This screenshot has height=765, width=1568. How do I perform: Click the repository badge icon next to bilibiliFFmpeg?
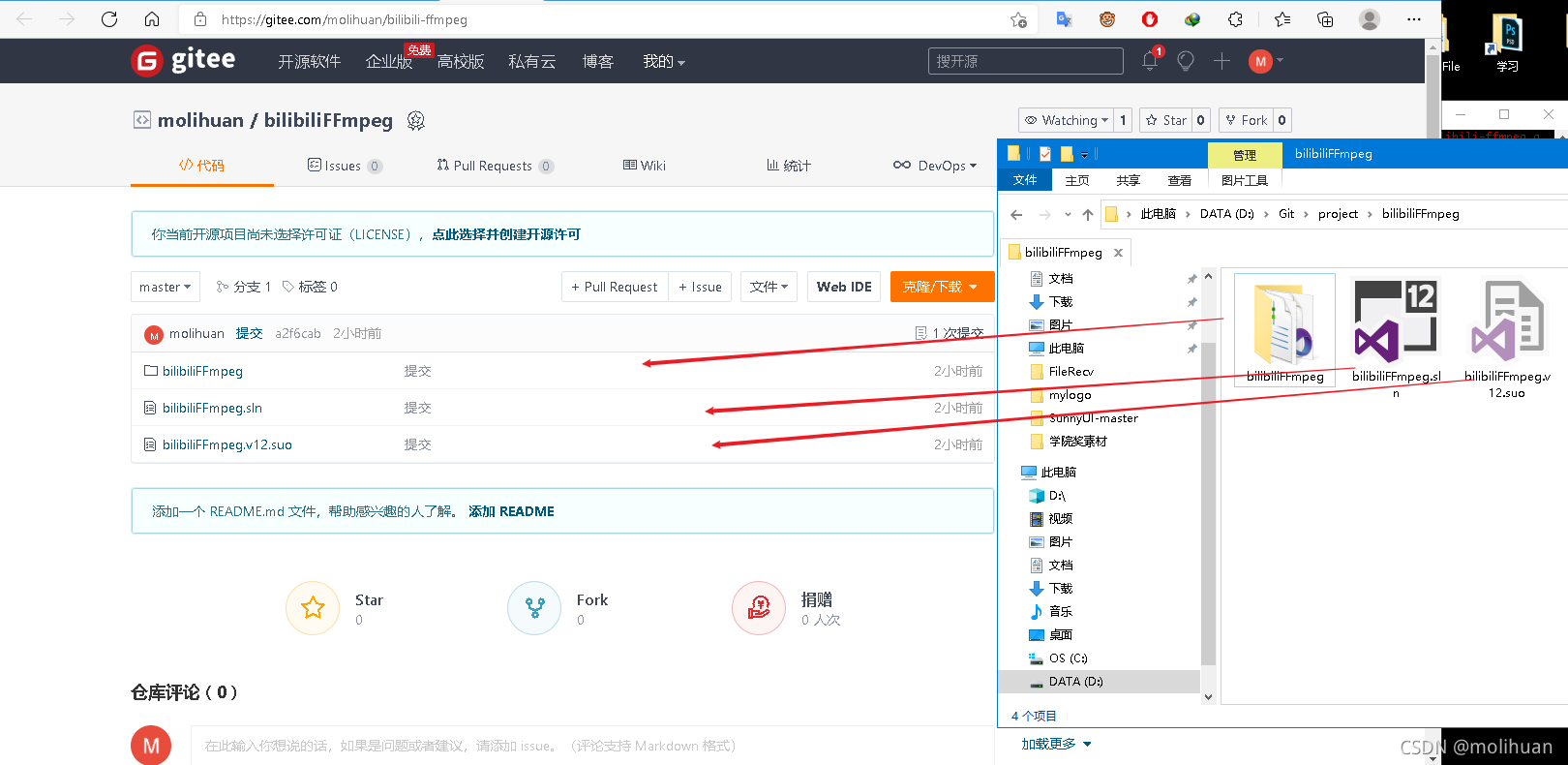click(x=416, y=120)
